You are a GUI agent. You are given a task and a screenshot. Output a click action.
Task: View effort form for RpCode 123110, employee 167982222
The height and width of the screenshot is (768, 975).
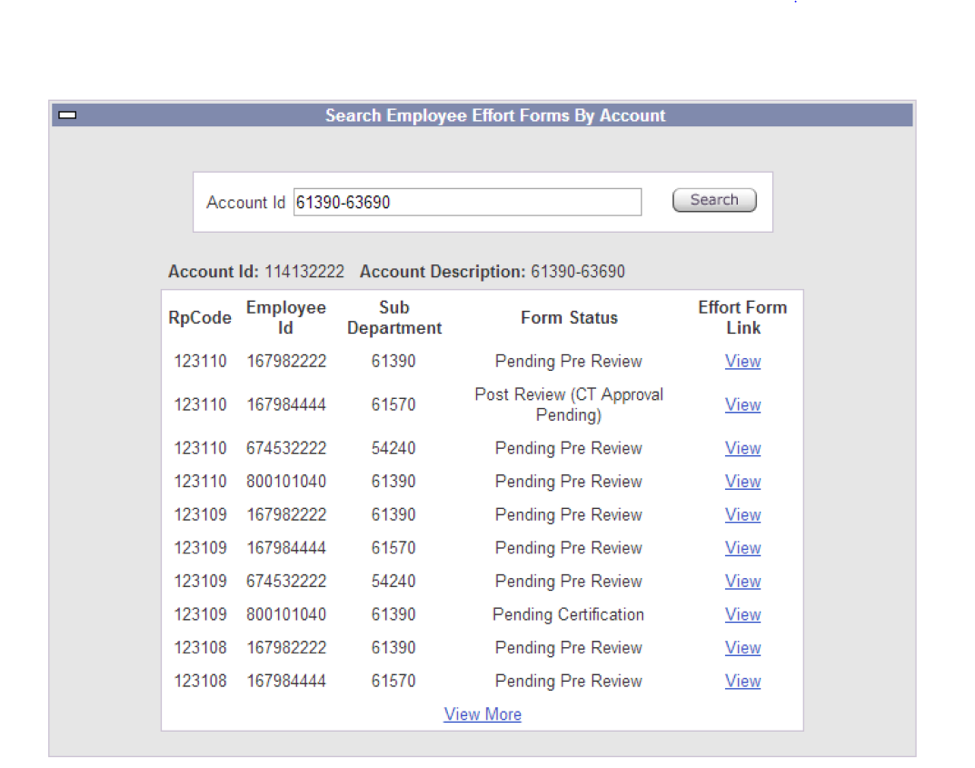[x=742, y=362]
